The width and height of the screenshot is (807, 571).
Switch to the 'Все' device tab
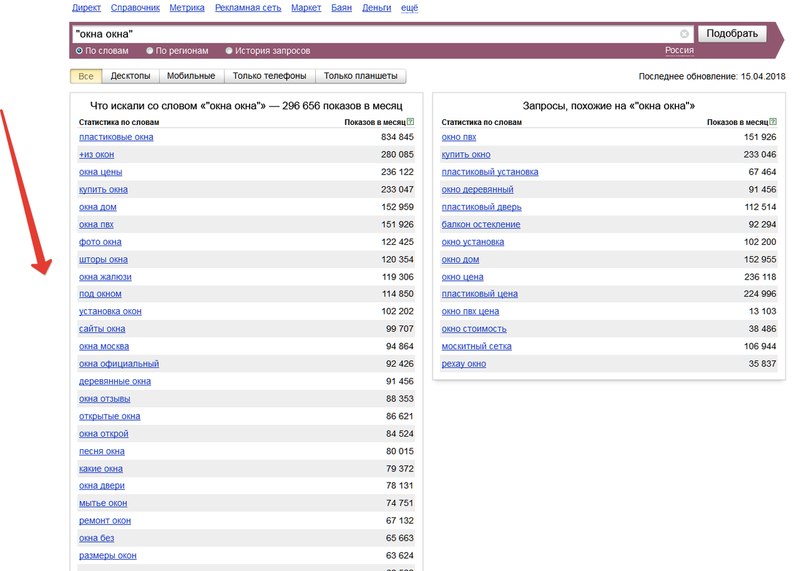(86, 76)
